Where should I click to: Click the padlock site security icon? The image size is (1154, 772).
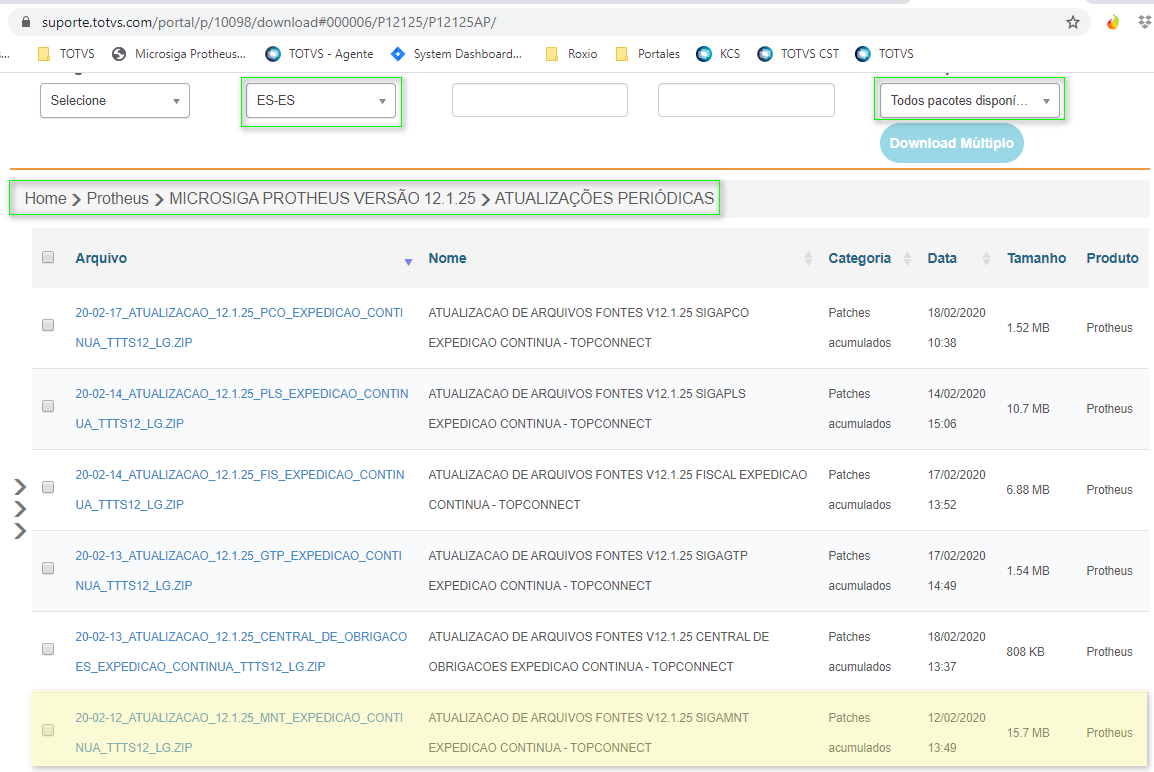tap(26, 22)
